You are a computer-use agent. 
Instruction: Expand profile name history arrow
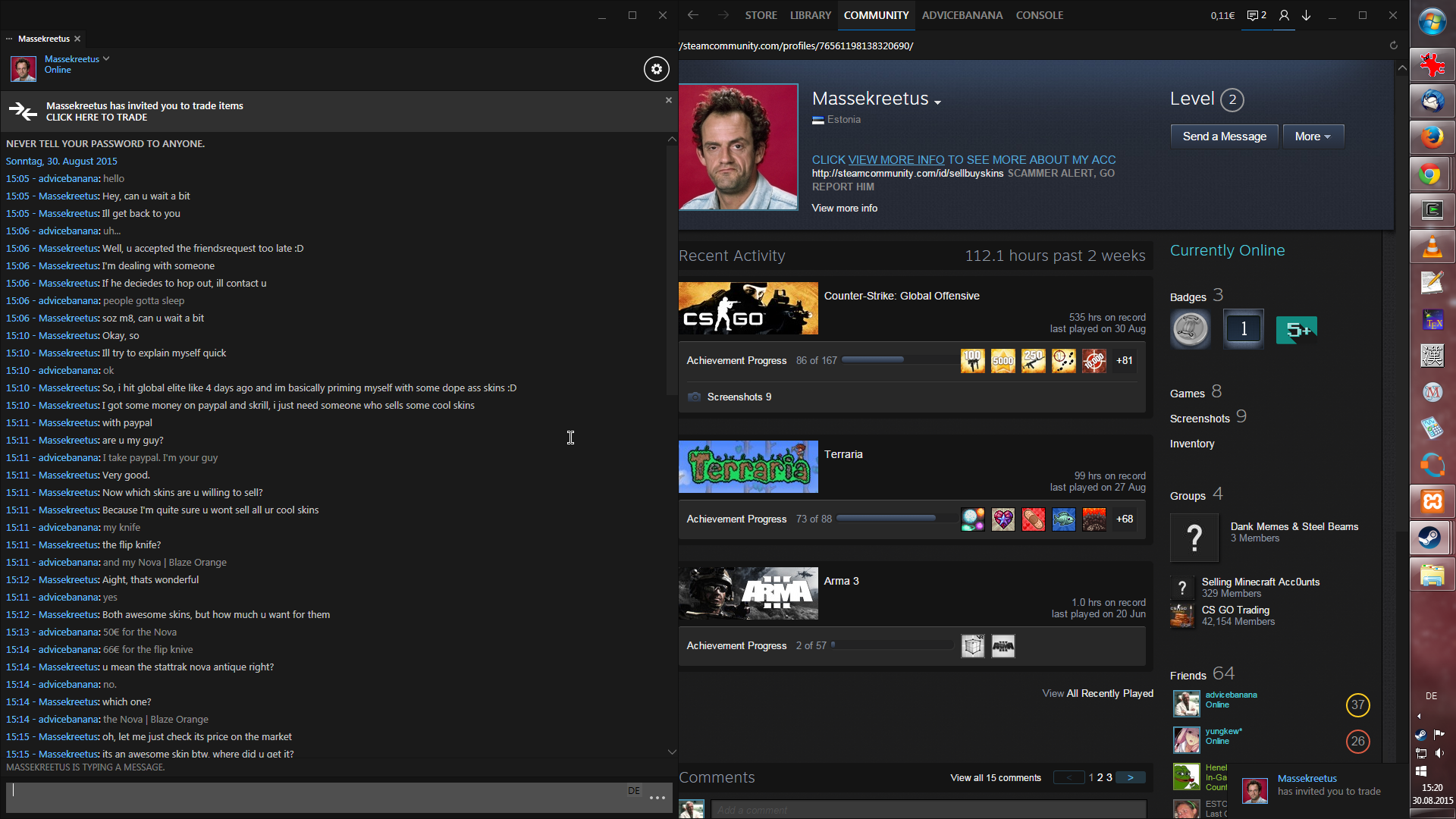(x=938, y=102)
